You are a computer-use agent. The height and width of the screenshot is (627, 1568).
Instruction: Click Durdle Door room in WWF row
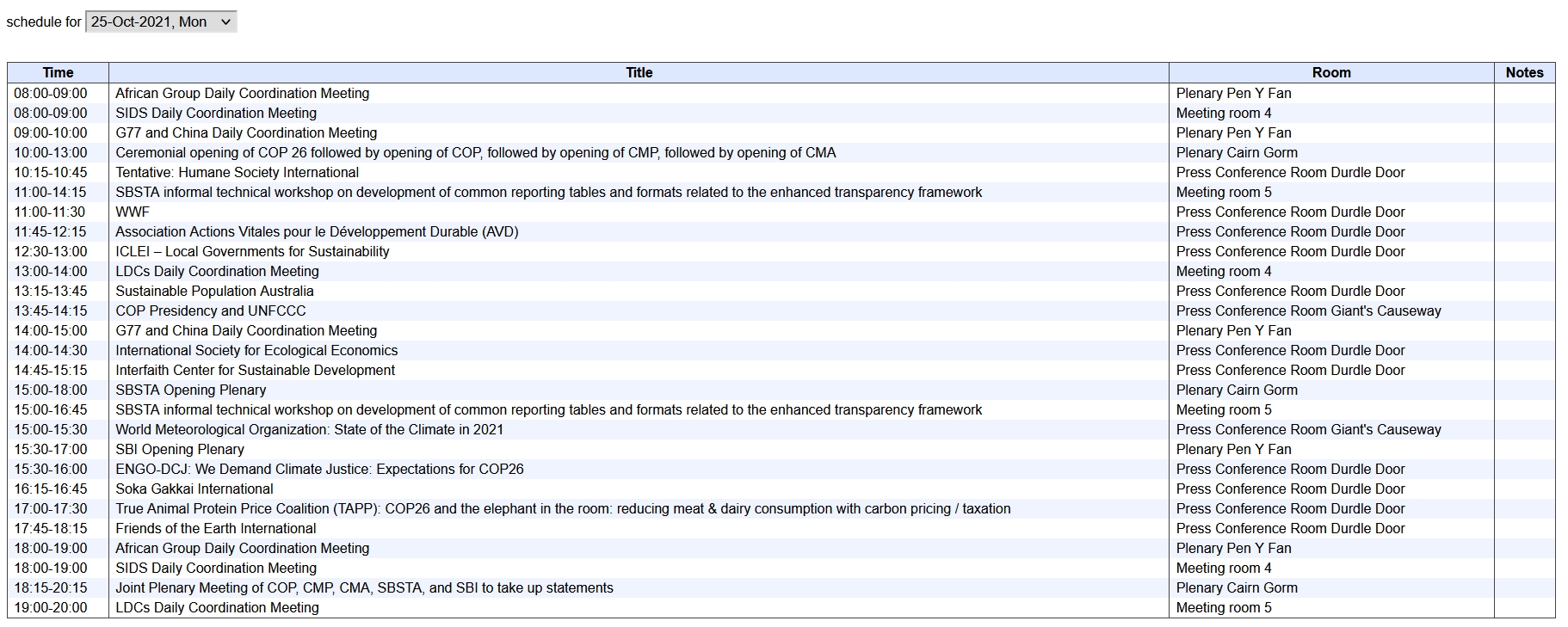pyautogui.click(x=1290, y=212)
